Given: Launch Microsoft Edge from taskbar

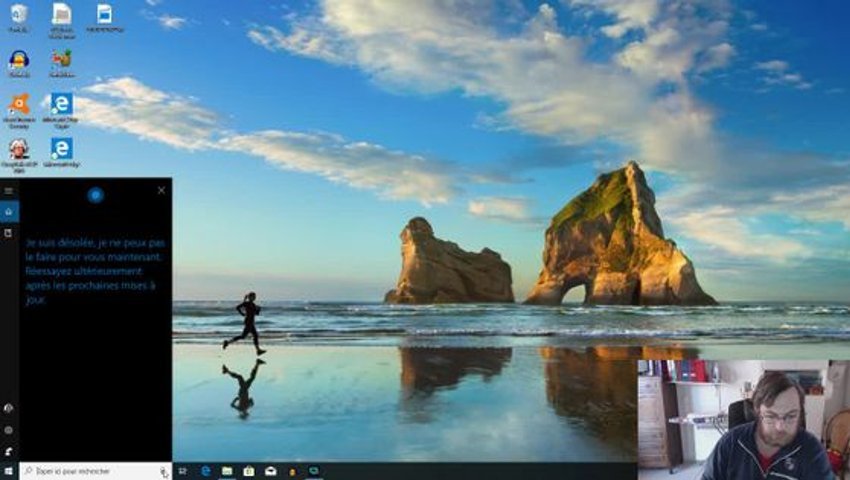Looking at the screenshot, I should point(206,471).
